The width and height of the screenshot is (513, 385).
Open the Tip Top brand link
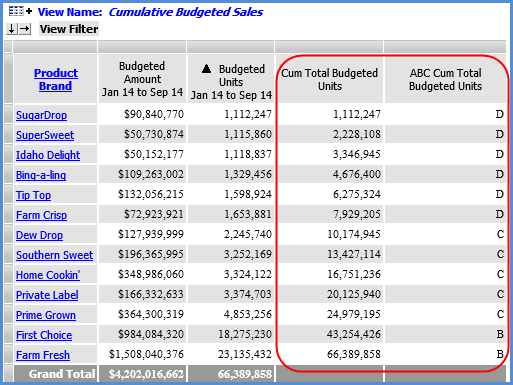33,195
